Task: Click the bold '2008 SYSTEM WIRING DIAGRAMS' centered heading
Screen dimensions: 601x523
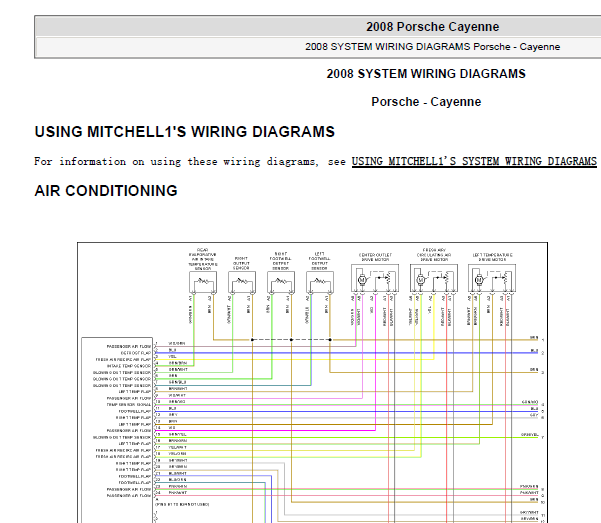Action: tap(426, 74)
